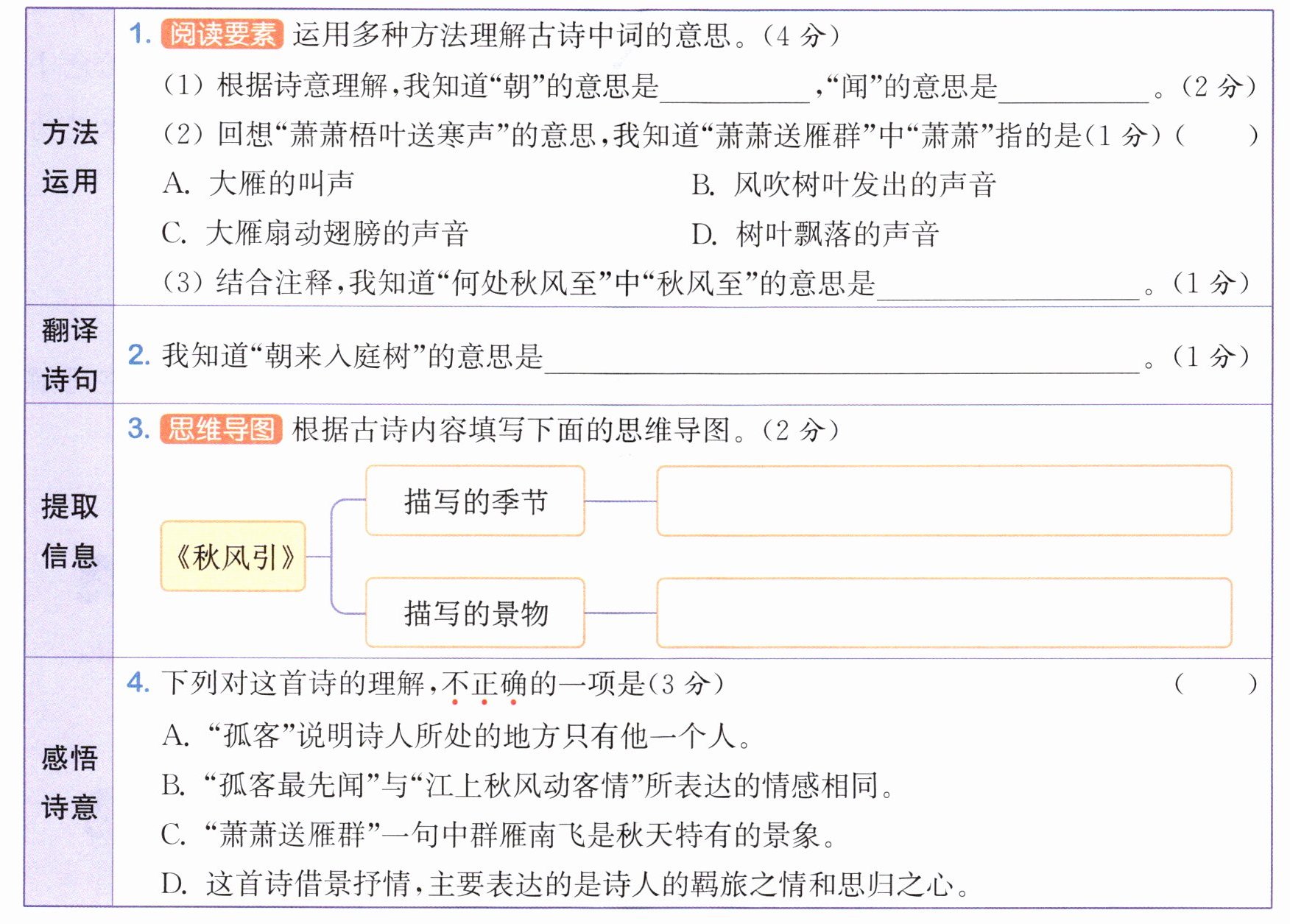Pick option C 大雁扇动翅膀的声音
The image size is (1290, 924).
coord(315,233)
